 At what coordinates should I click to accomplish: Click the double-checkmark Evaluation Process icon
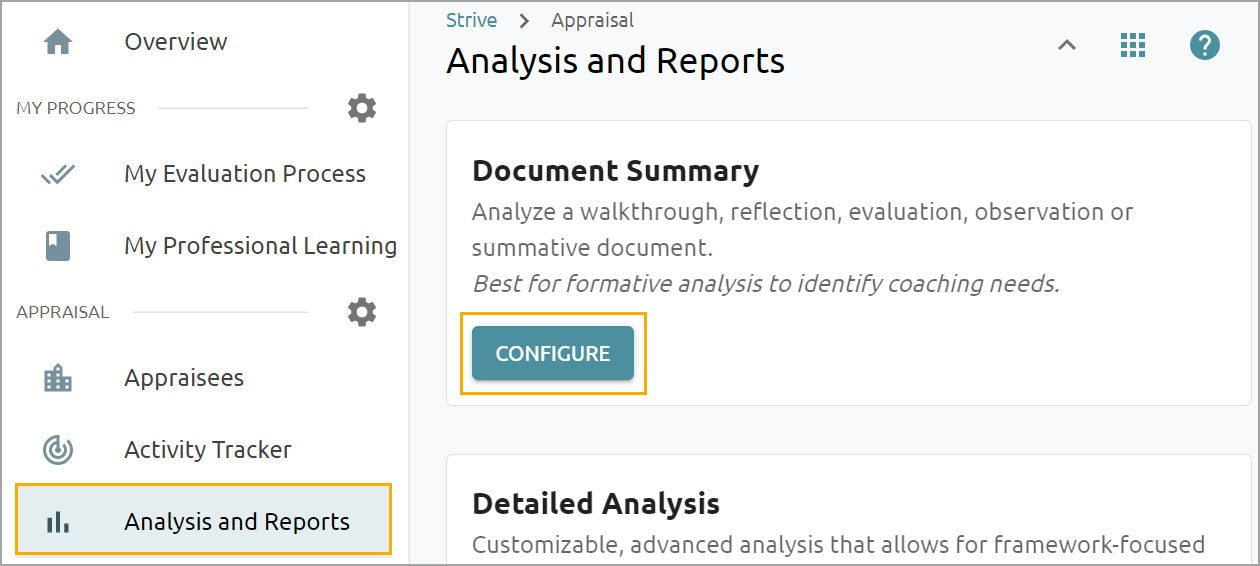[x=58, y=174]
